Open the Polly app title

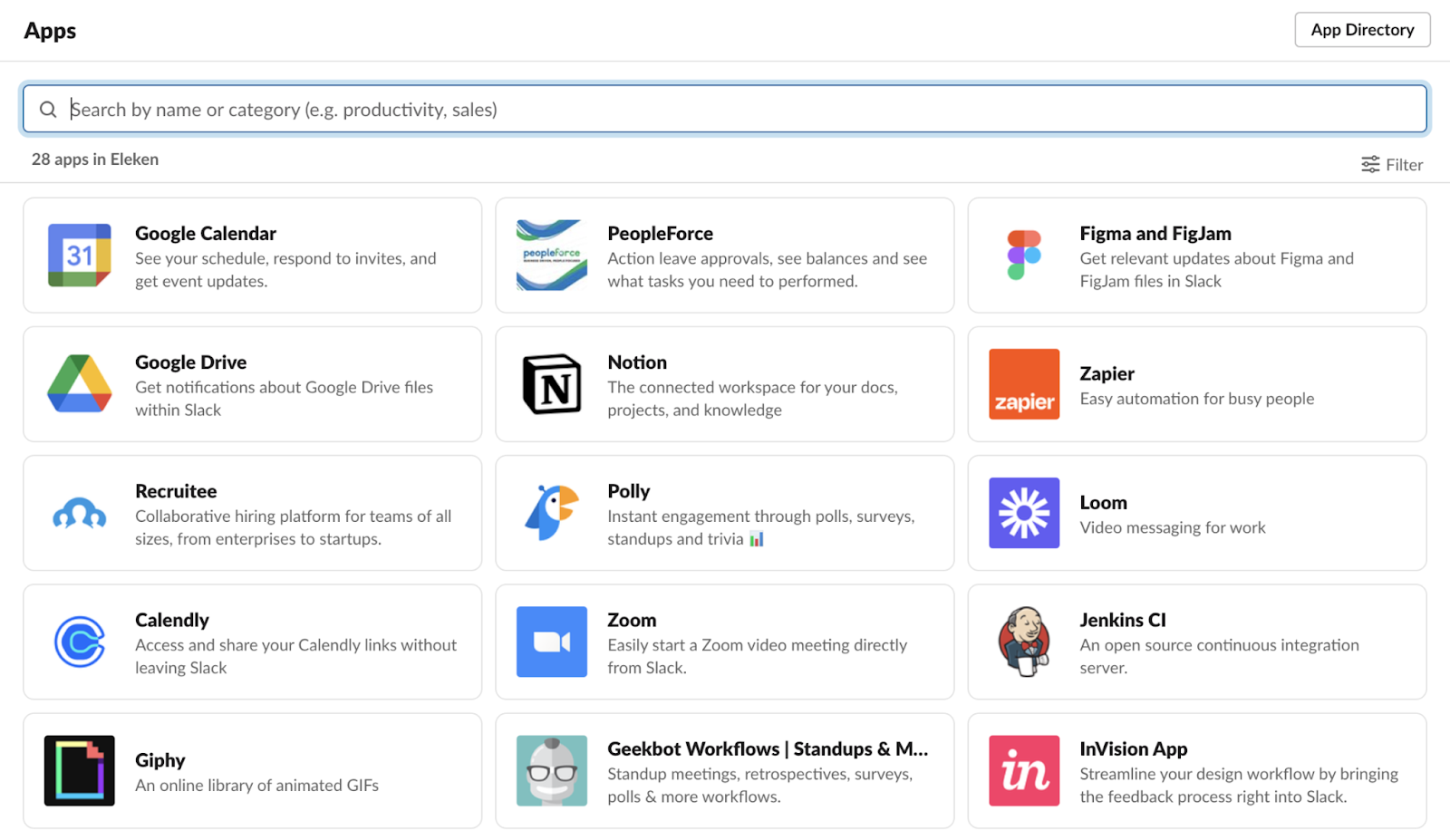(629, 490)
